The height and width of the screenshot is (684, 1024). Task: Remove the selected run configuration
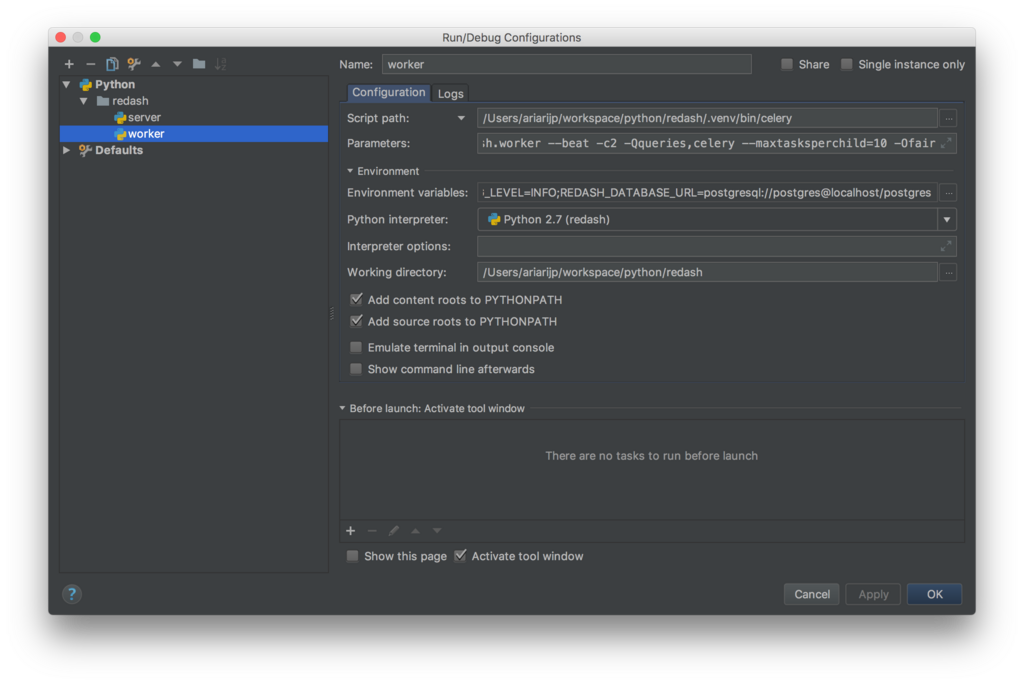click(x=89, y=64)
